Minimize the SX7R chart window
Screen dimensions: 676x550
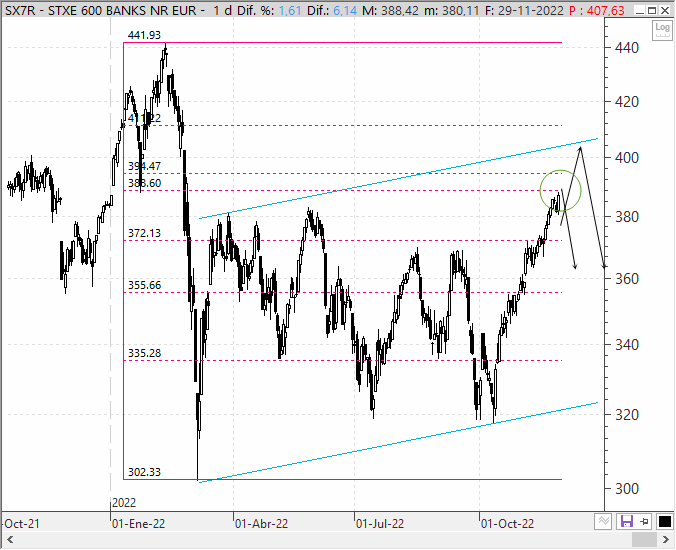coord(640,10)
